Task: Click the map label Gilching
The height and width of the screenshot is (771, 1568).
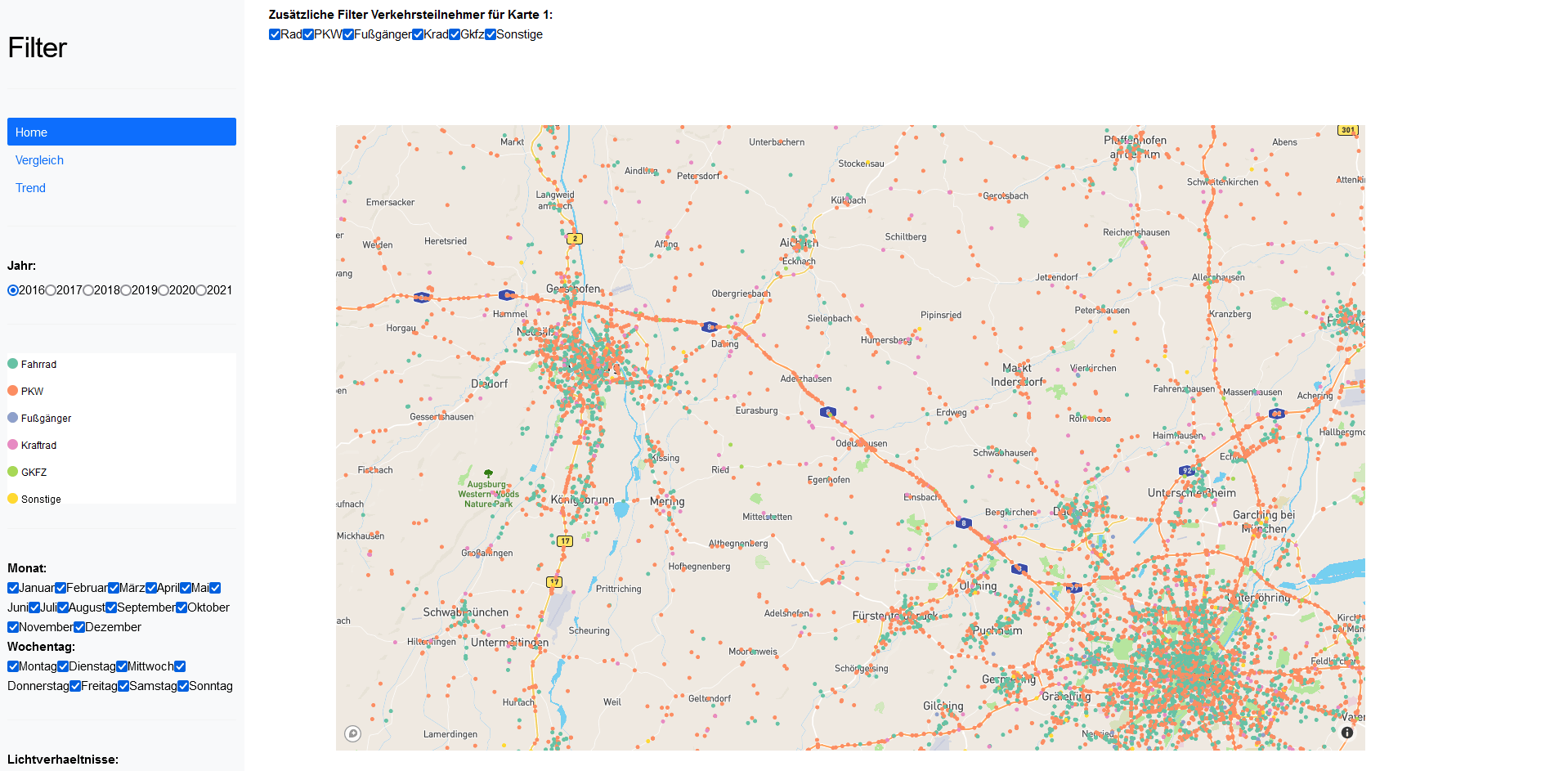Action: pyautogui.click(x=943, y=706)
